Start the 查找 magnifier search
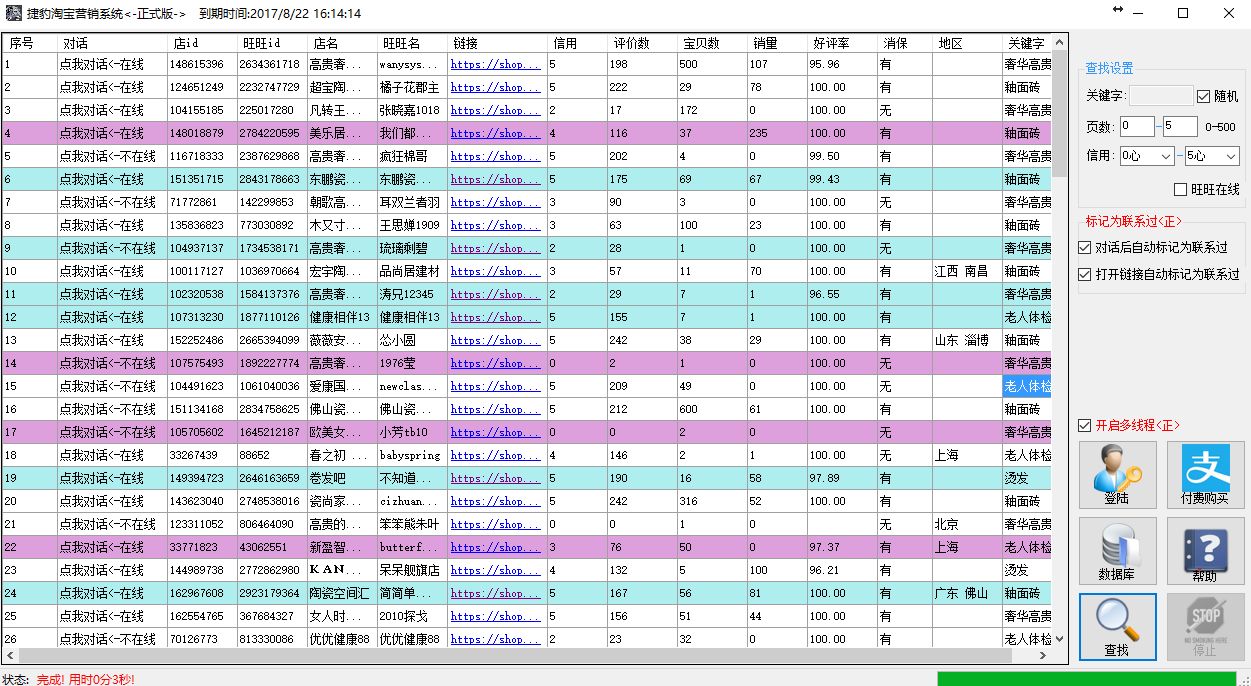 [1117, 627]
